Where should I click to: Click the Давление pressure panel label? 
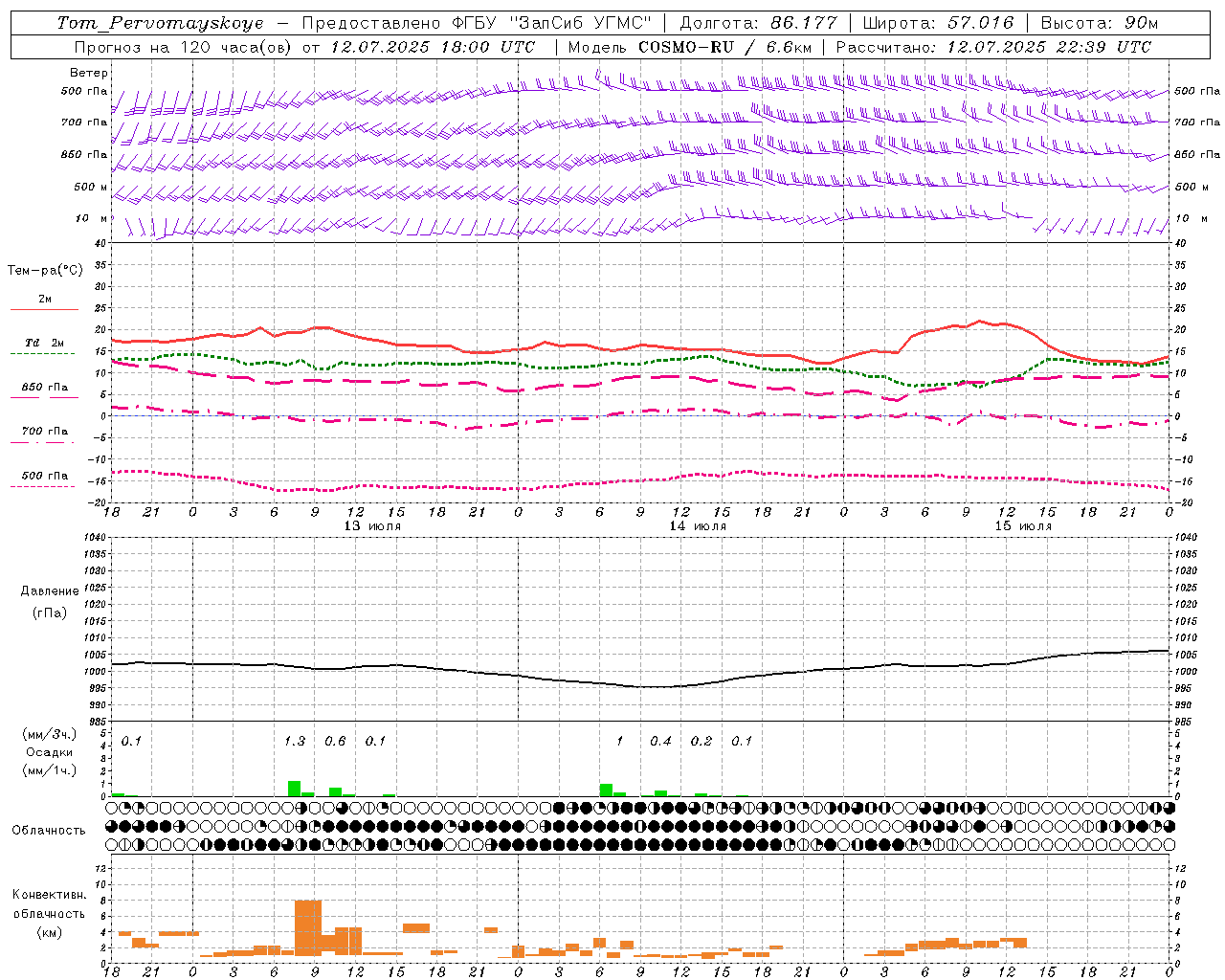[x=52, y=591]
